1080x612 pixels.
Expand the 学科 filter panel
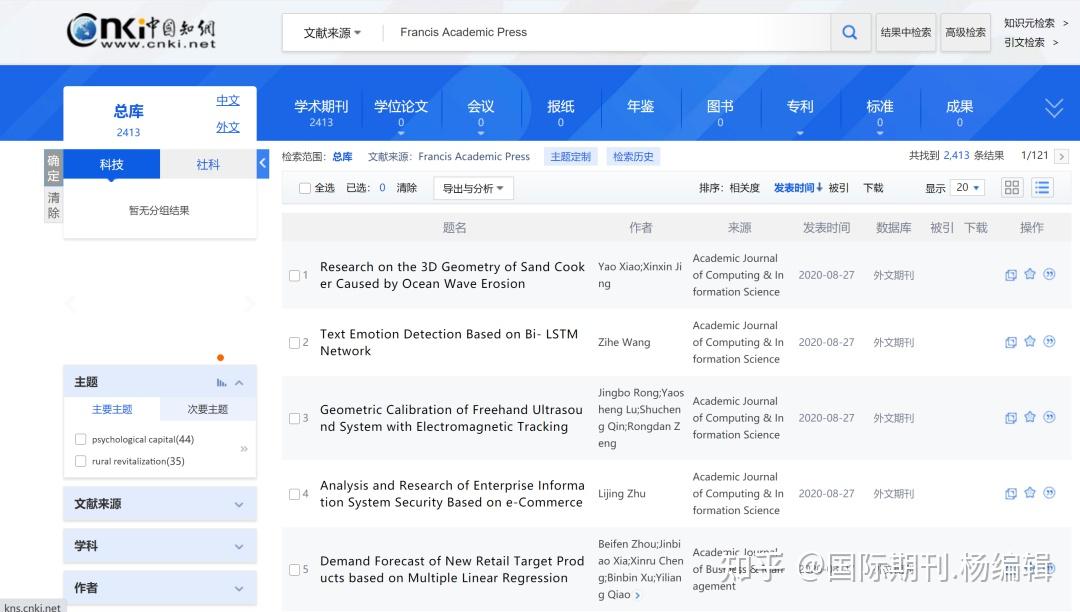[160, 546]
